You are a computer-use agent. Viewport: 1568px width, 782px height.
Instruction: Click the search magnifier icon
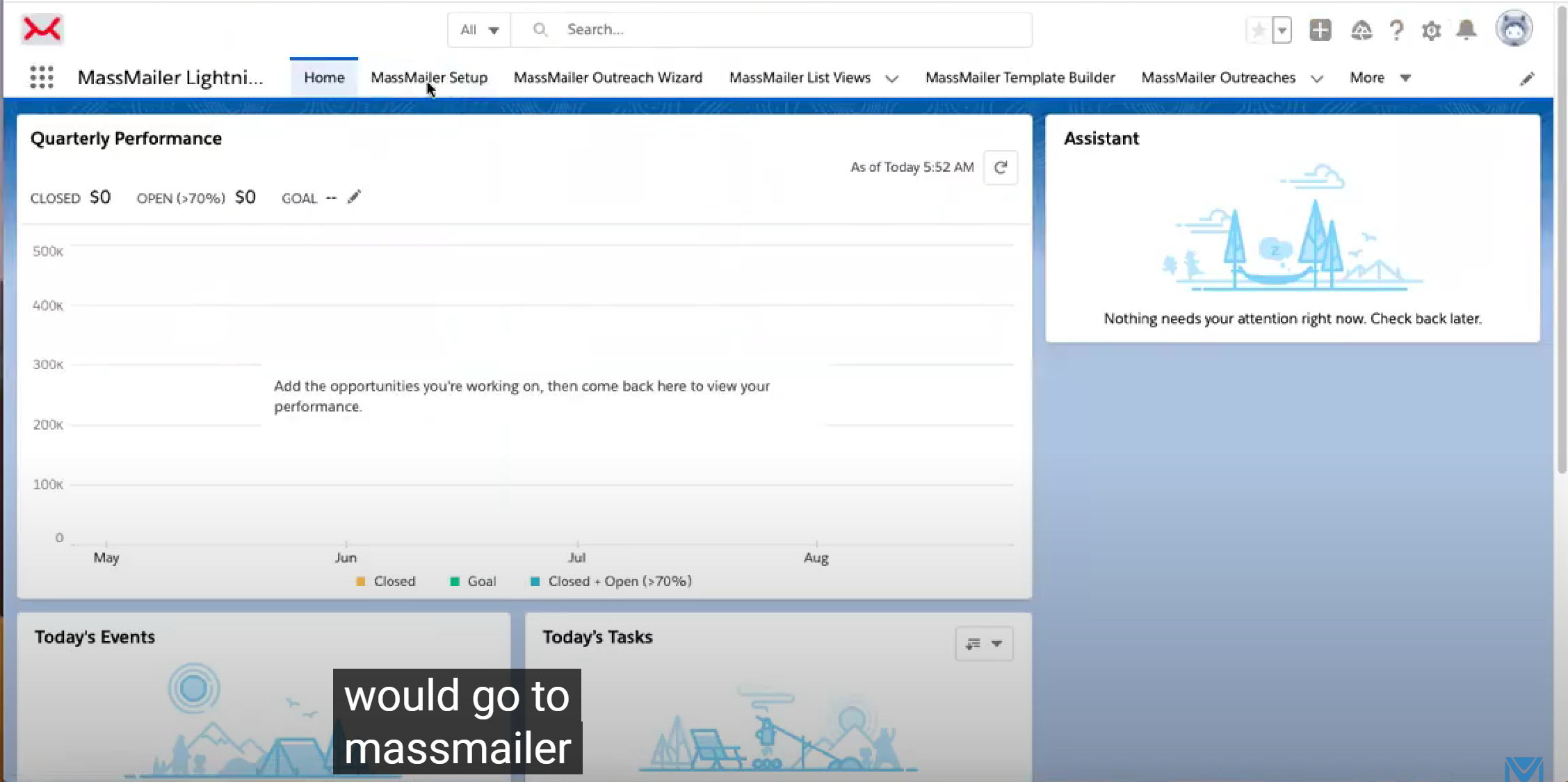(540, 29)
